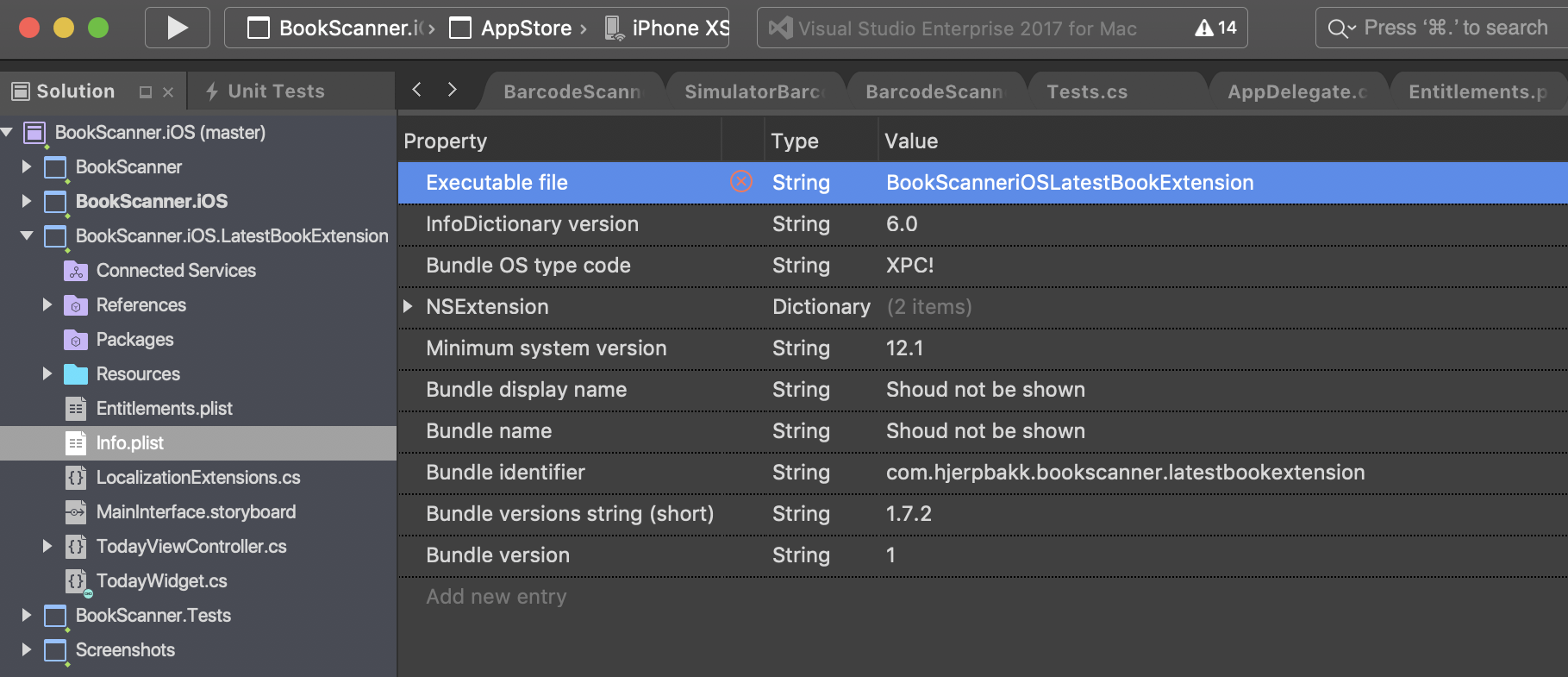Image resolution: width=1568 pixels, height=677 pixels.
Task: Open the AppDelegate.c editor tab
Action: point(1297,92)
